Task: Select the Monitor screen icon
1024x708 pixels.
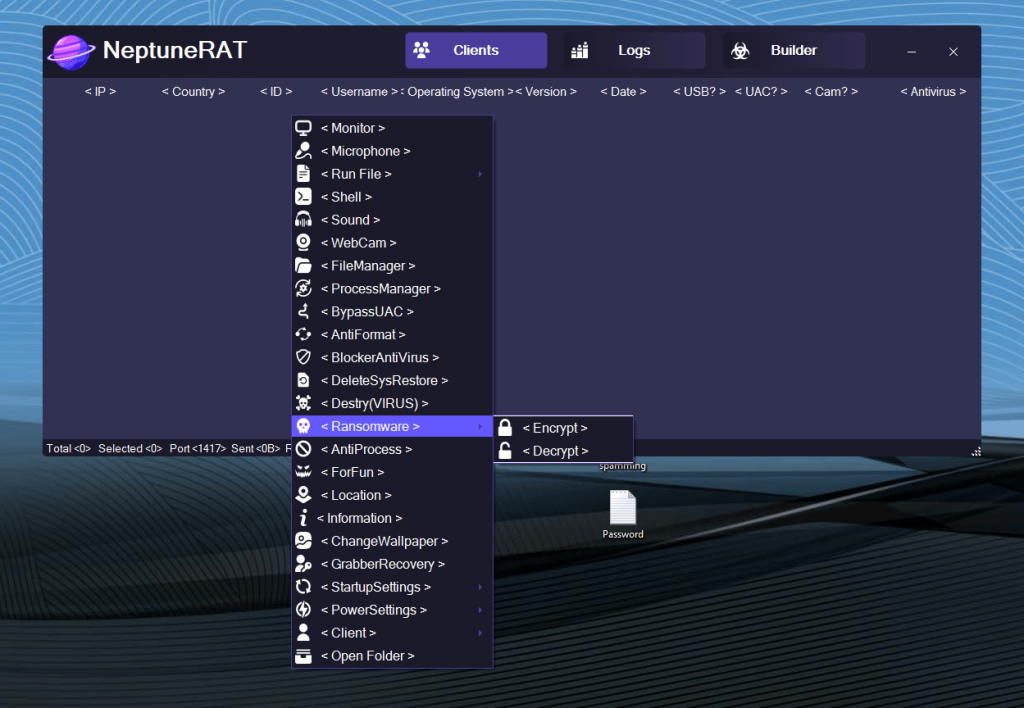Action: coord(303,127)
